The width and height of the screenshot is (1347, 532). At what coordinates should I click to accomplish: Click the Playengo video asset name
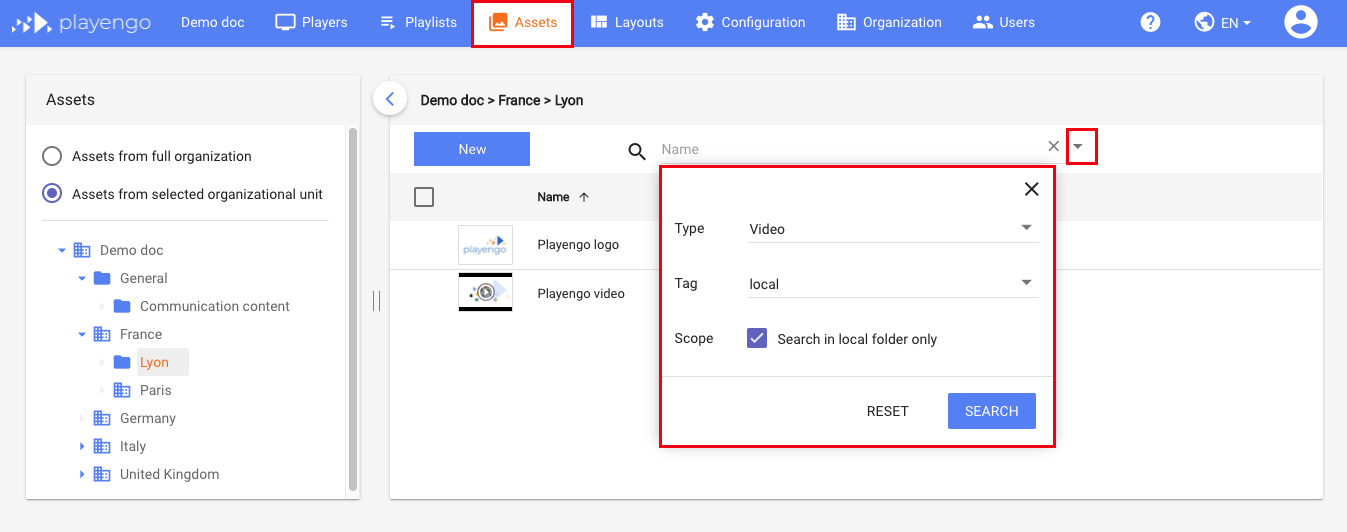pos(581,293)
